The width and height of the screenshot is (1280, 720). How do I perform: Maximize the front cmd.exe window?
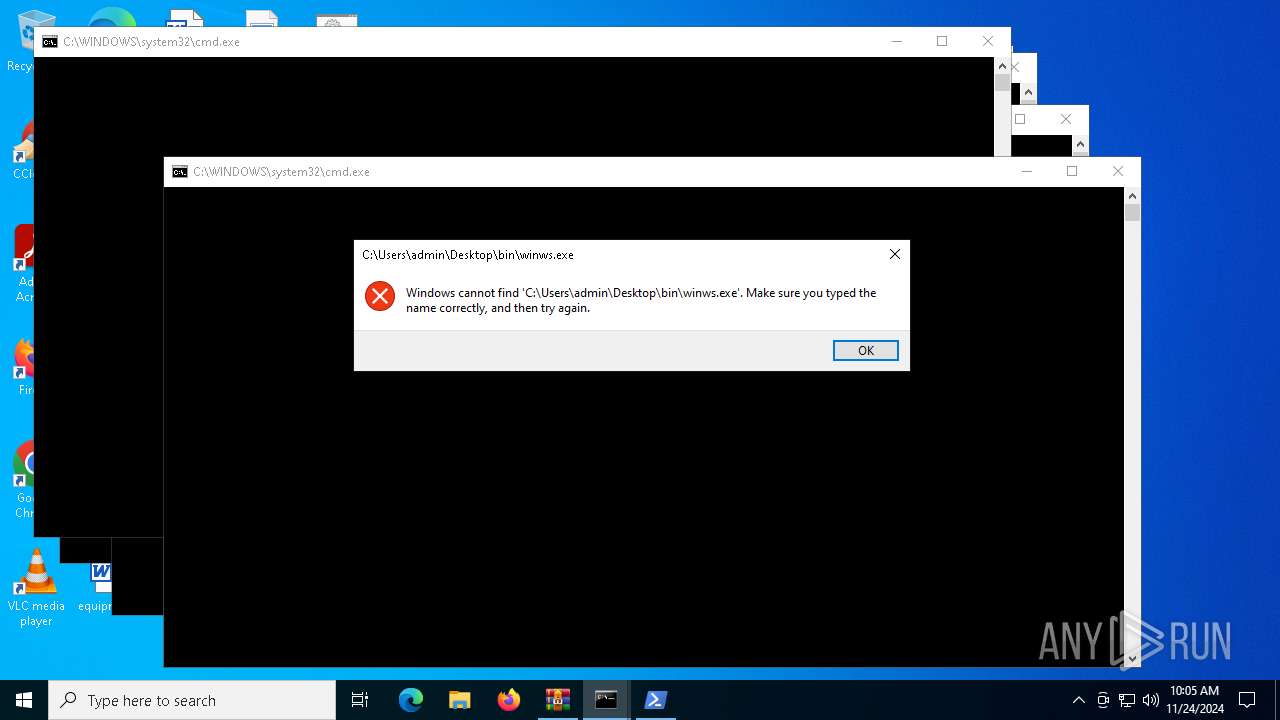(x=1072, y=171)
